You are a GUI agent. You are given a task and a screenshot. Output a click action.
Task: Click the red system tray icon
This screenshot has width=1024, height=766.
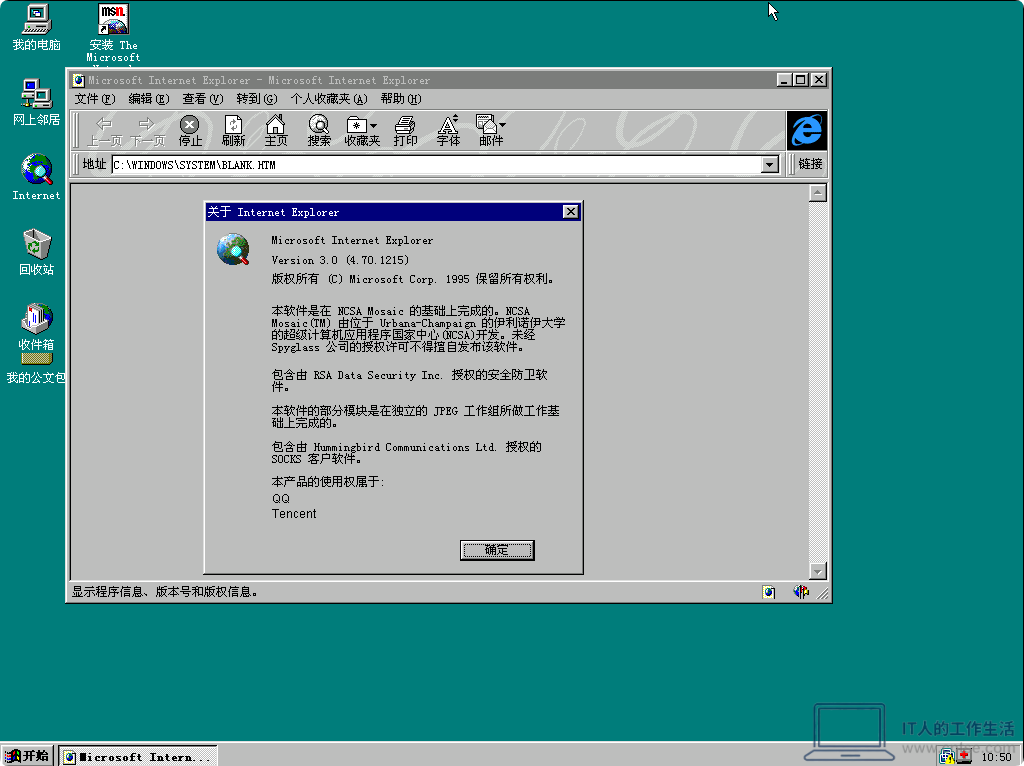964,757
